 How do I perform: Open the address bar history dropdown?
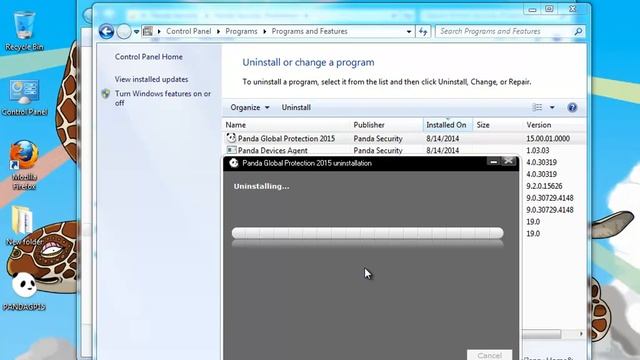(x=409, y=31)
